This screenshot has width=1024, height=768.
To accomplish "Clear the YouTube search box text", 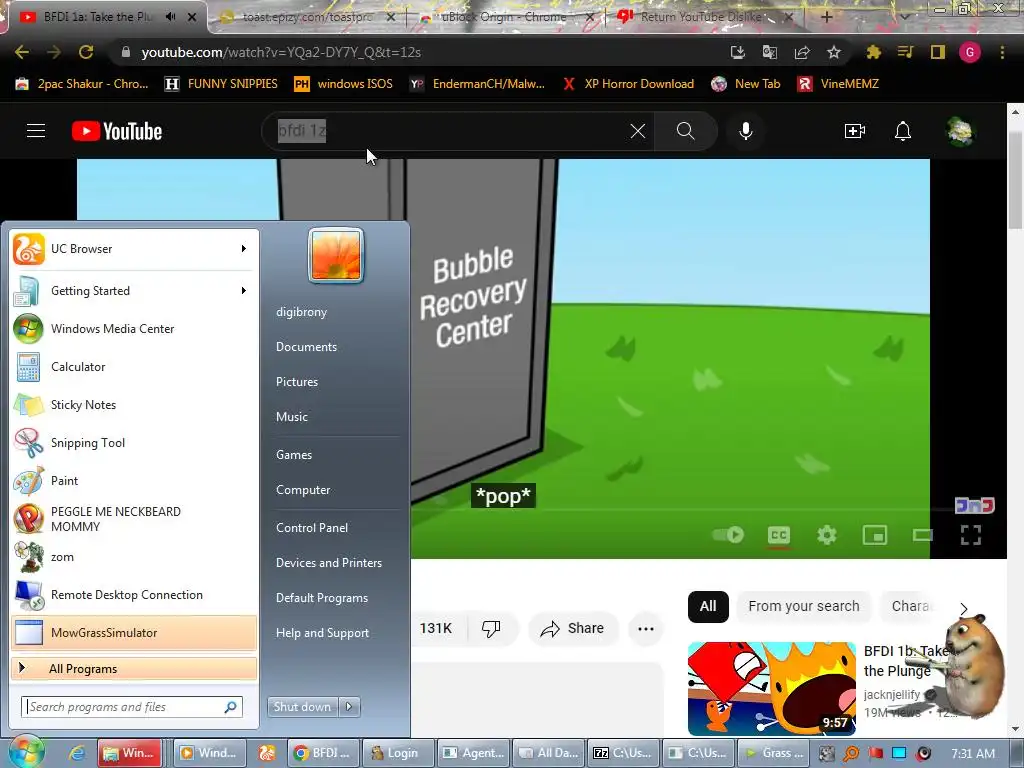I will [638, 131].
